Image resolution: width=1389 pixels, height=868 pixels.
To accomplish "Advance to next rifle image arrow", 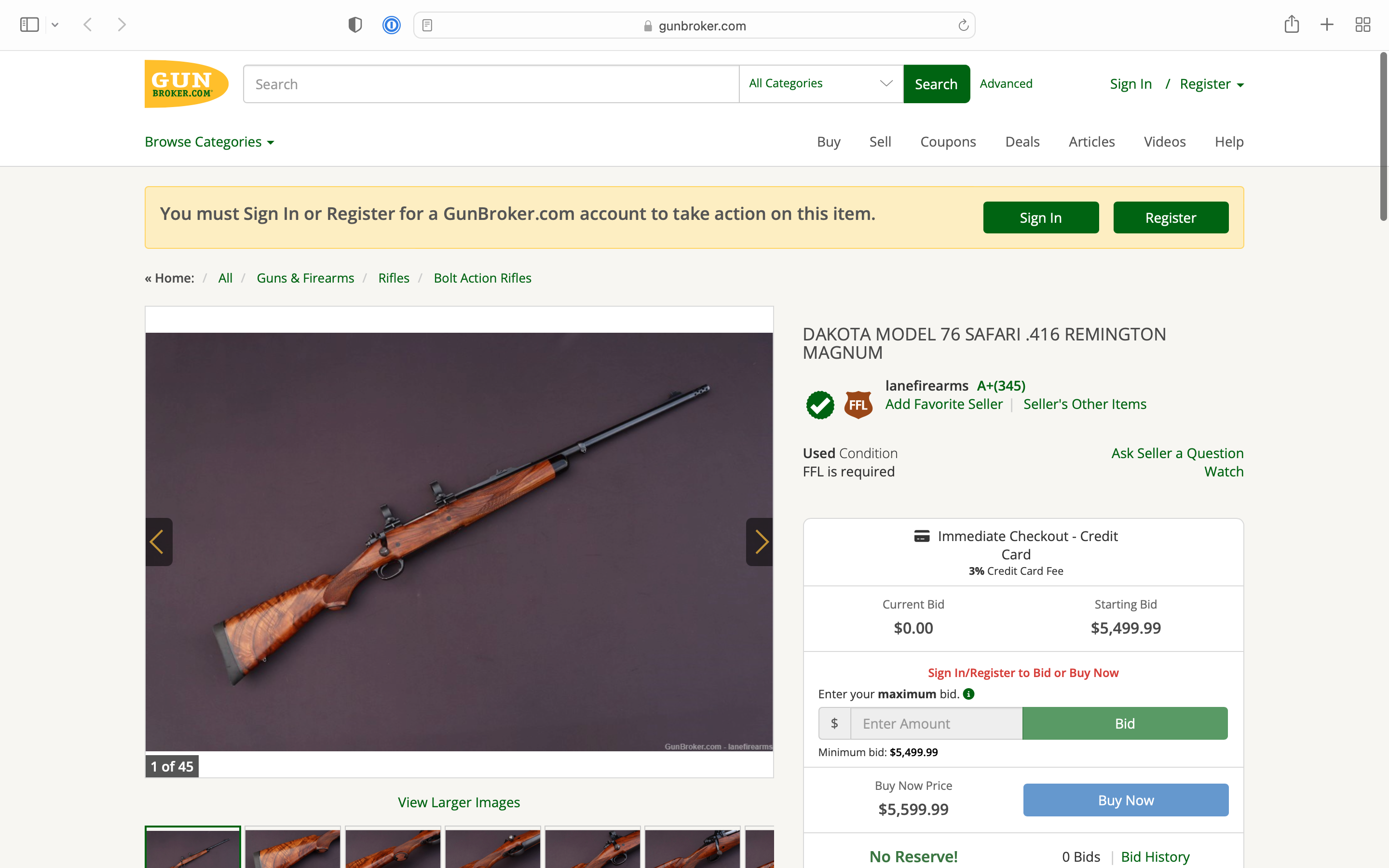I will tap(760, 542).
